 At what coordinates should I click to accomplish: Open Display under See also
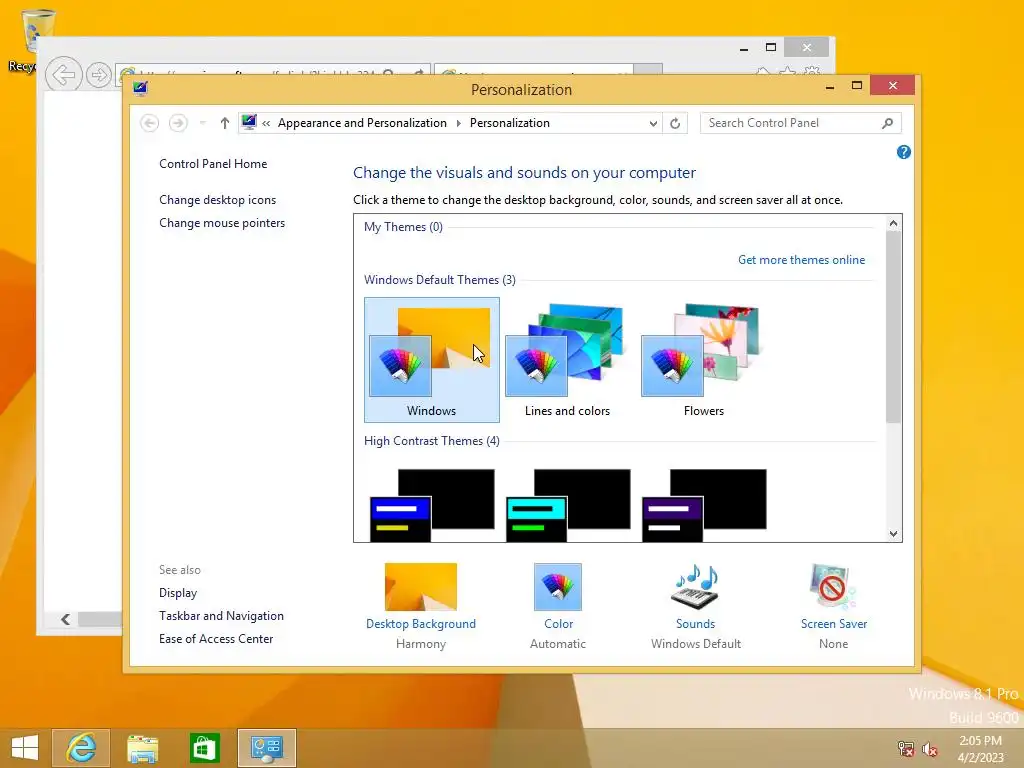pyautogui.click(x=178, y=593)
